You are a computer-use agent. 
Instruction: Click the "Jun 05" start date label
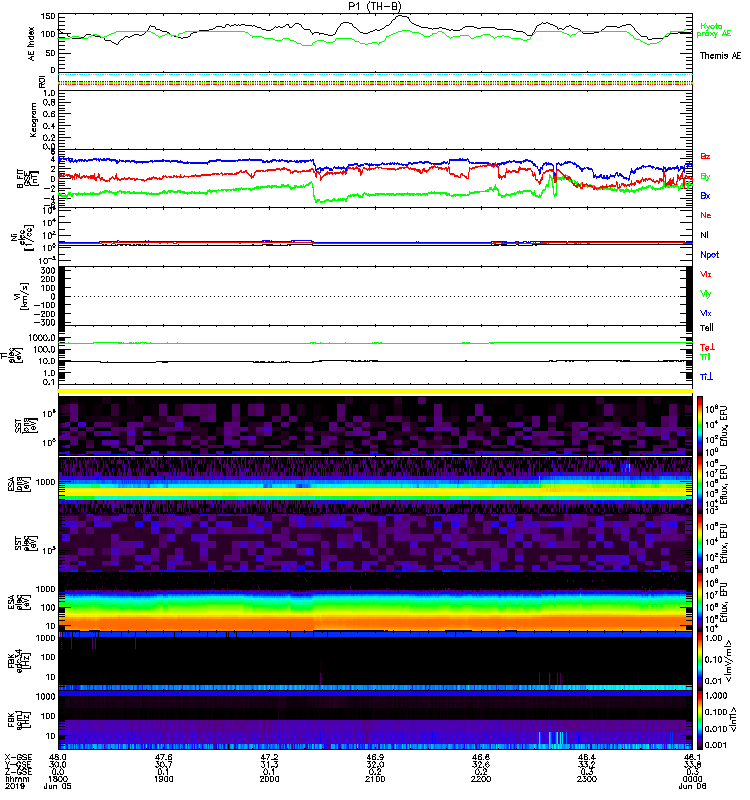pyautogui.click(x=58, y=786)
